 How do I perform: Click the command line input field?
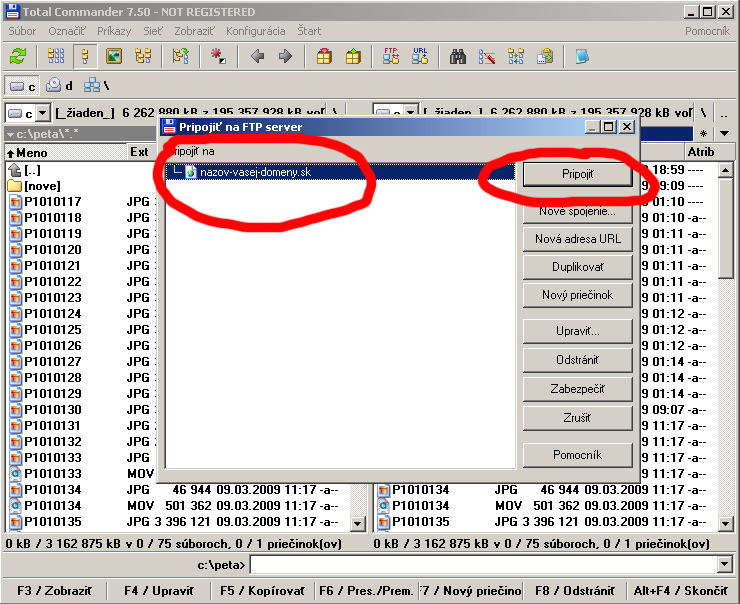[x=484, y=564]
